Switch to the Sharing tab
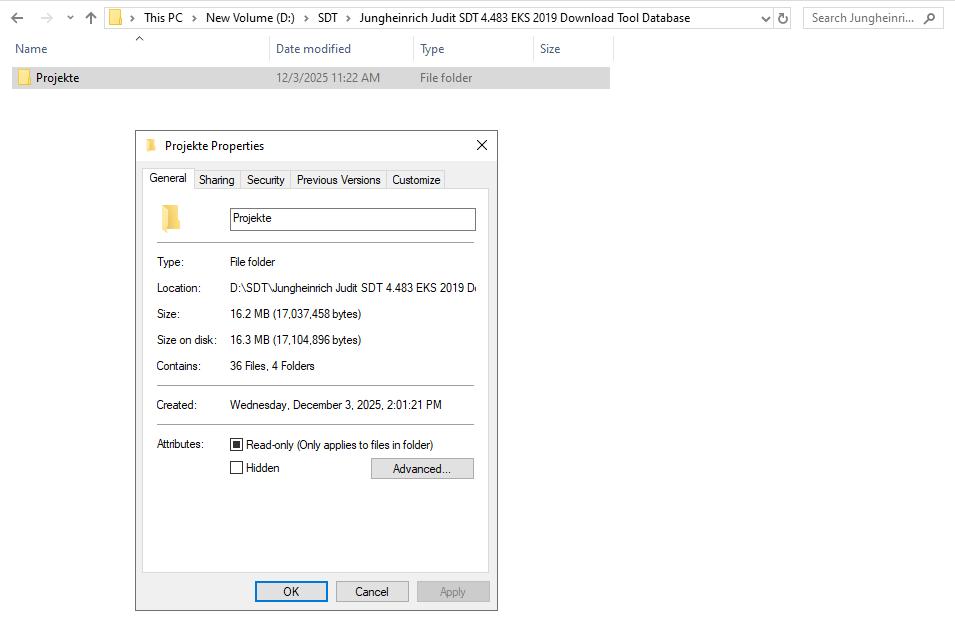 (216, 180)
